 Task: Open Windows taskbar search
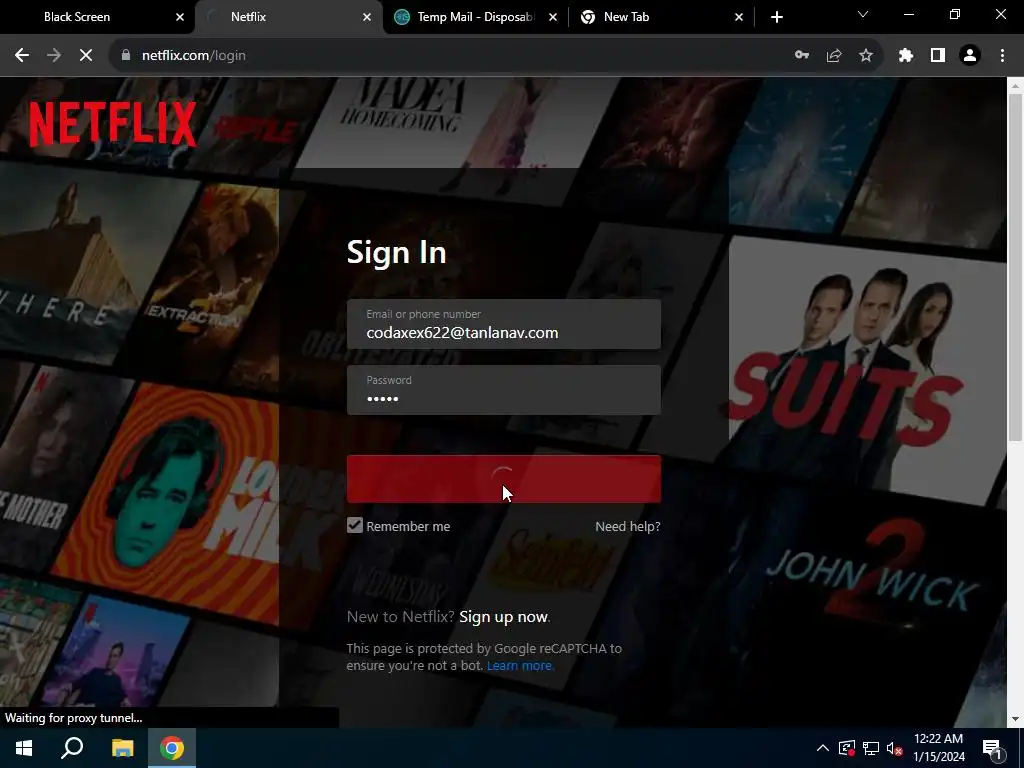(x=72, y=748)
